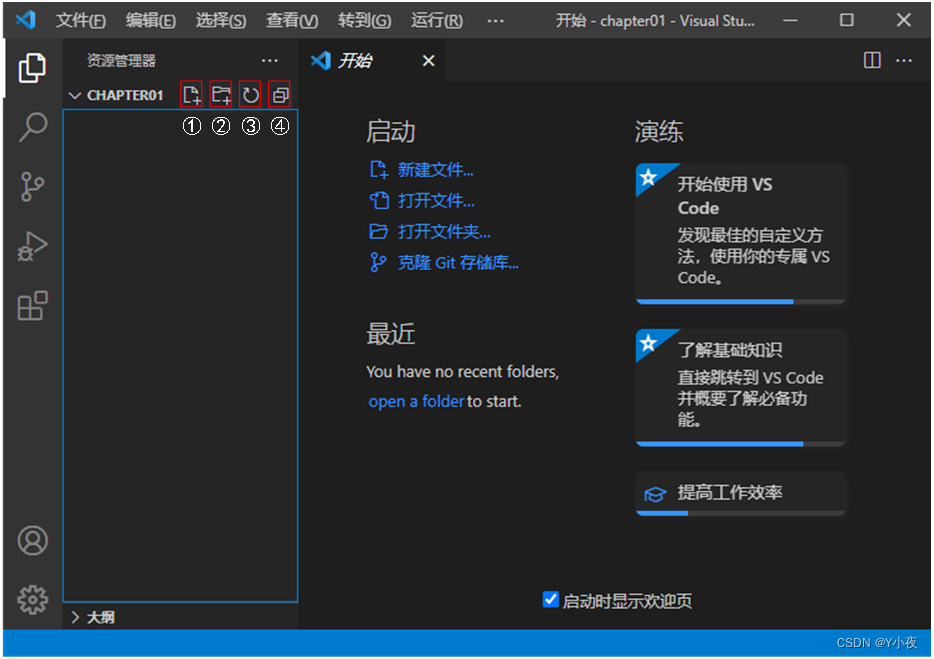Split the editor to the right

[872, 61]
